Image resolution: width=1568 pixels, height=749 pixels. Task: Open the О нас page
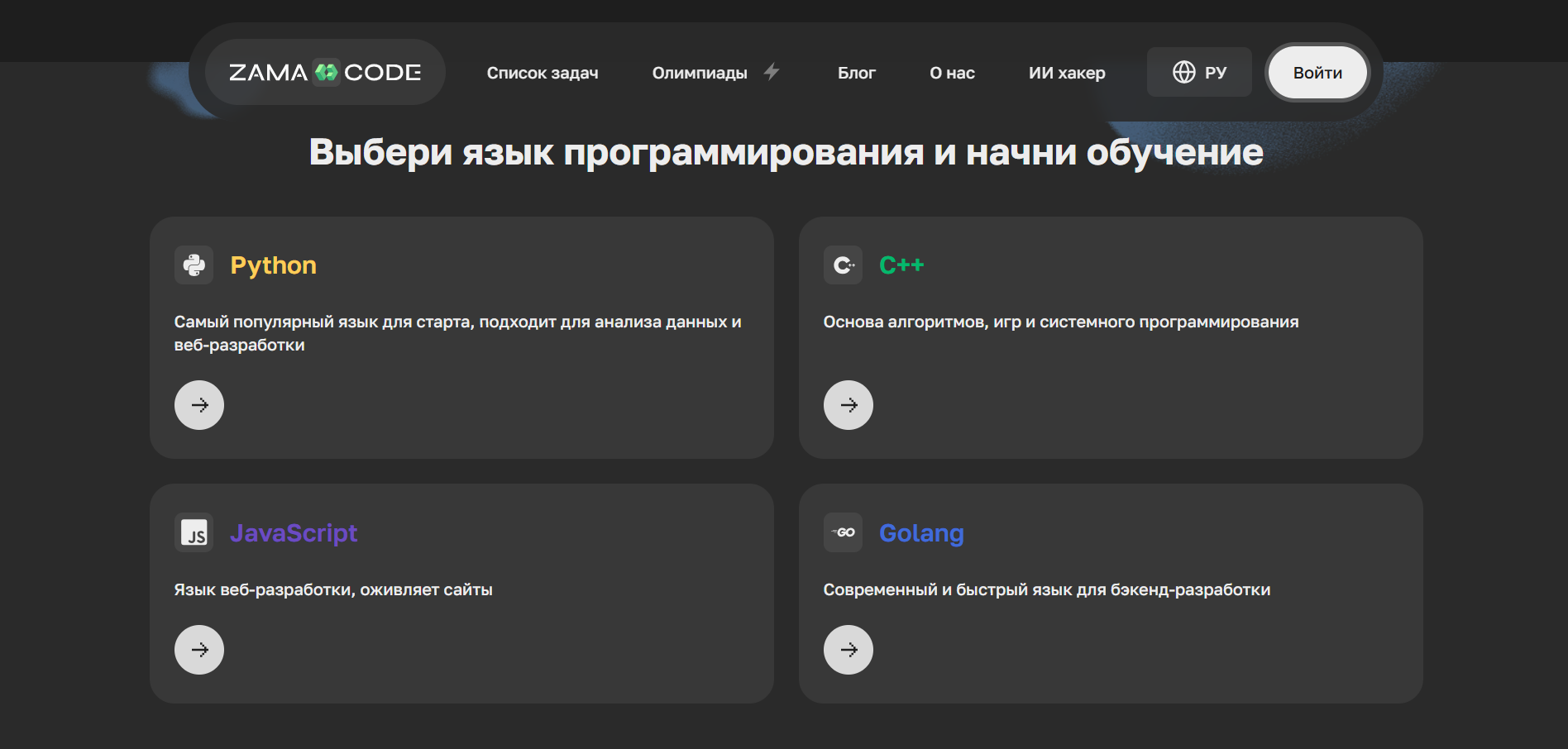point(952,73)
